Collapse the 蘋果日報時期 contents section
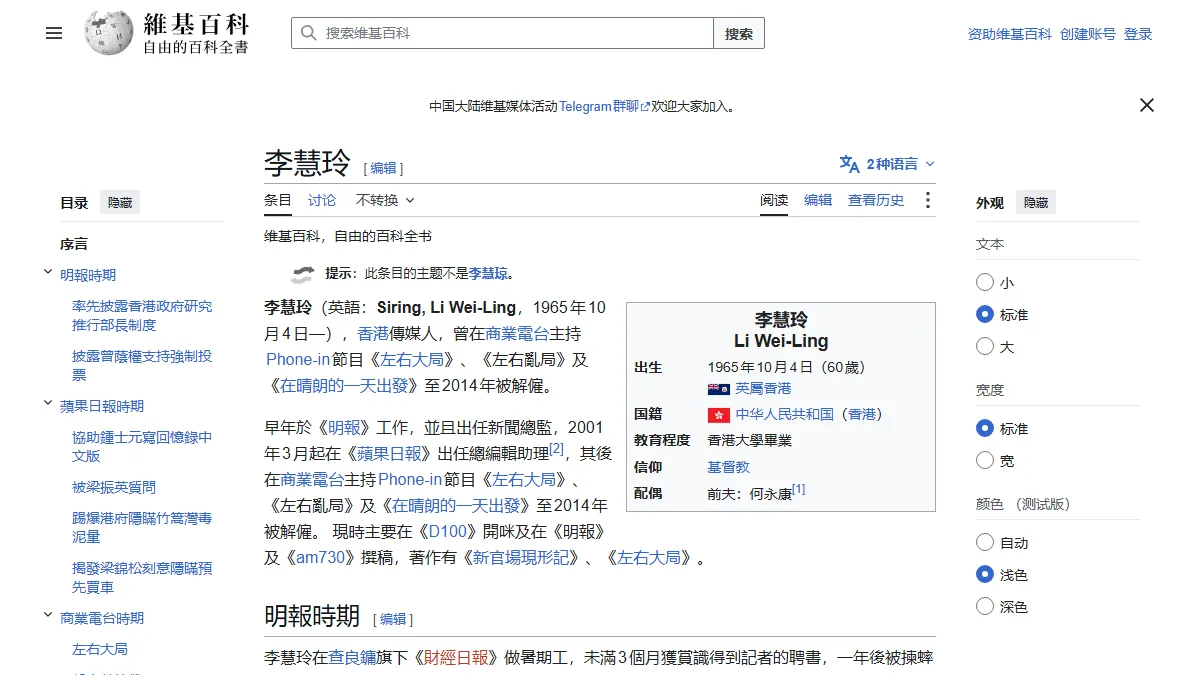 coord(48,405)
